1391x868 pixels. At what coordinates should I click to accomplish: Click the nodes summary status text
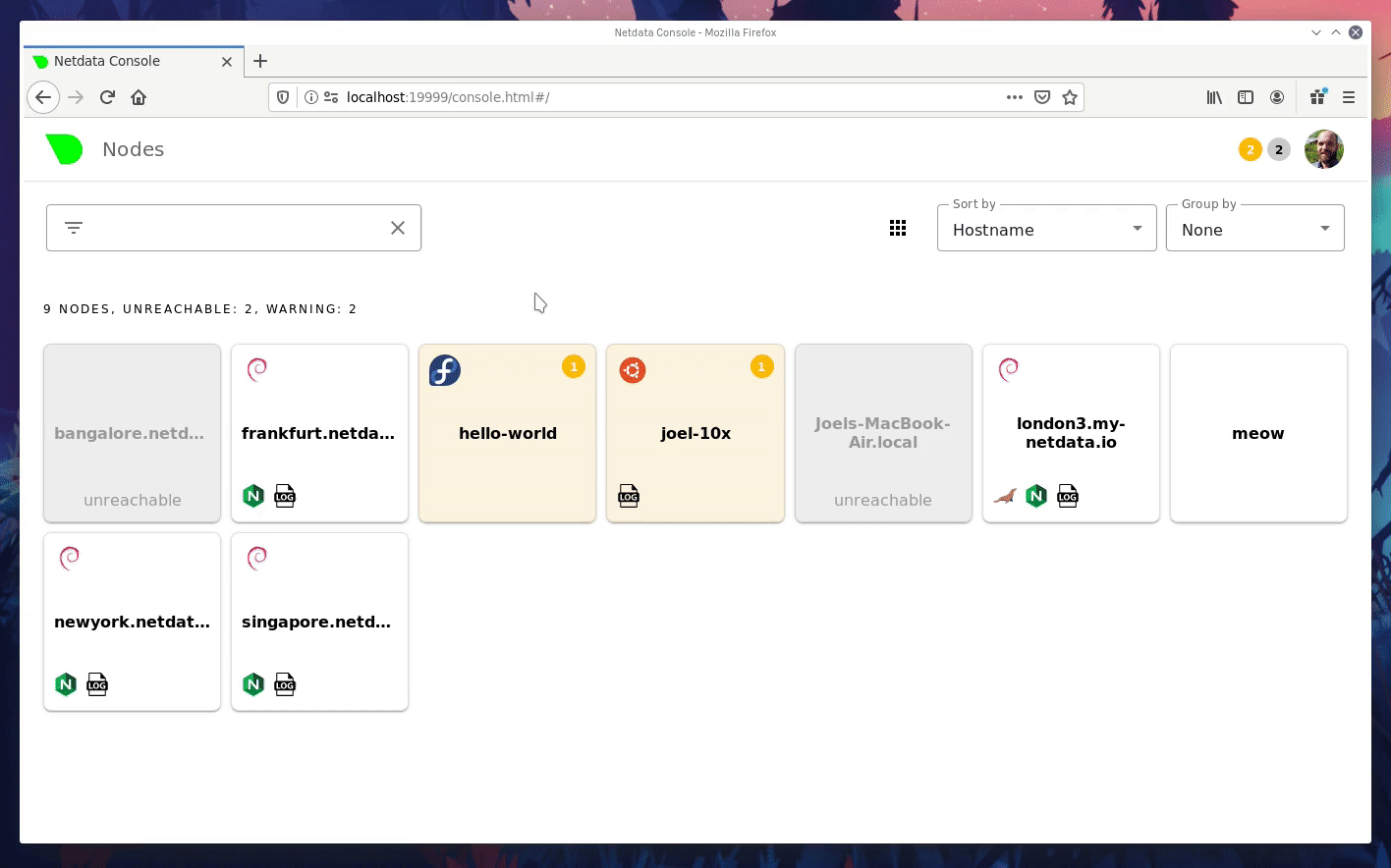[x=200, y=308]
